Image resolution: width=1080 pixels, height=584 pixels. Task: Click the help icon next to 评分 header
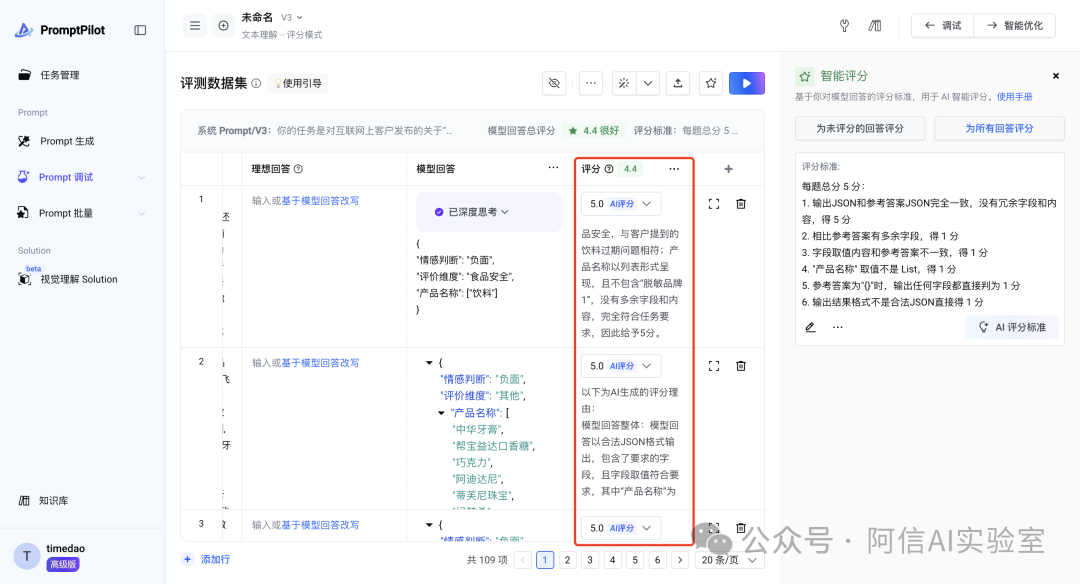tap(609, 169)
